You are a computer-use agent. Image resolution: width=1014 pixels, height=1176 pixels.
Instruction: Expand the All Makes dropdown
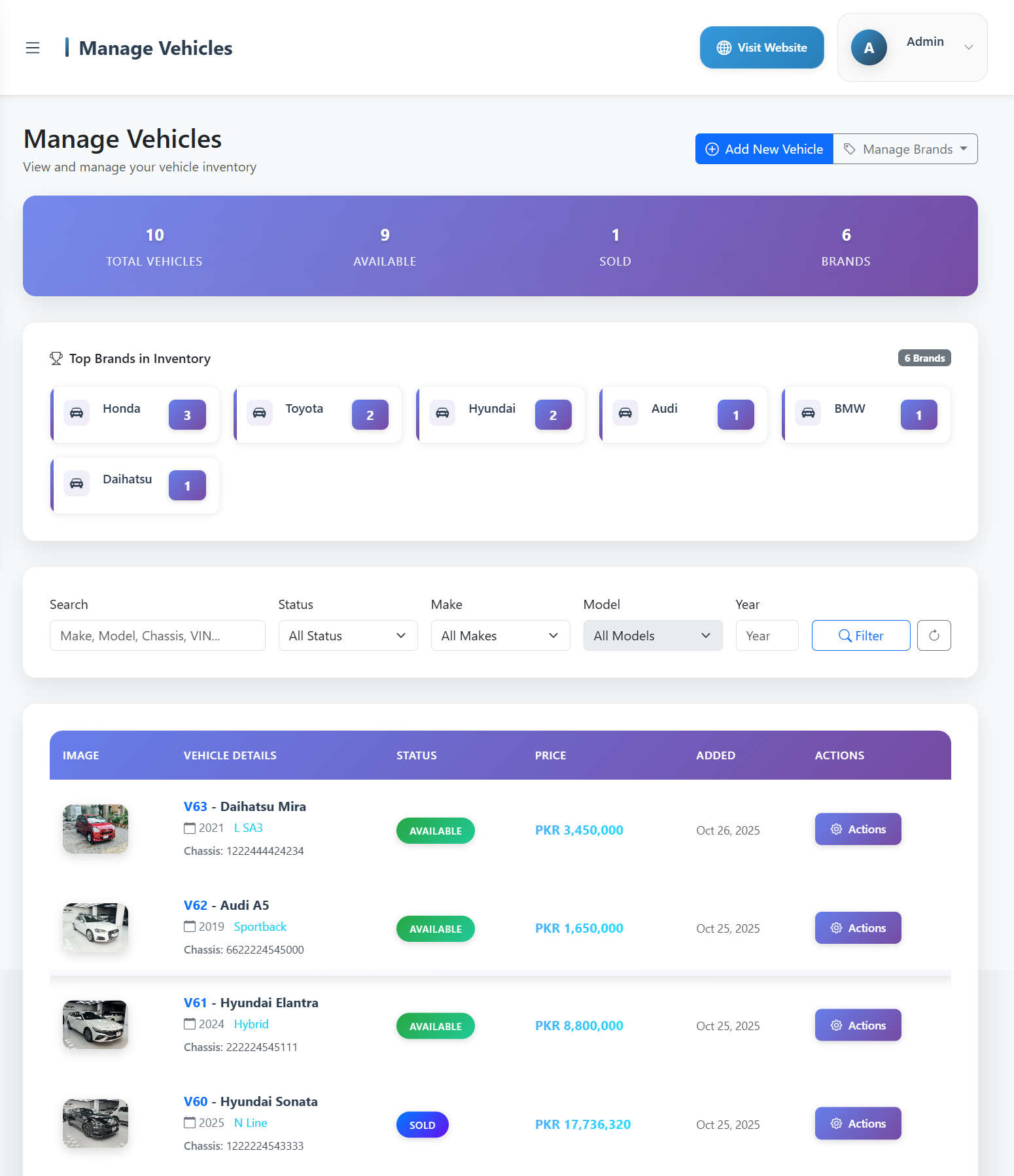click(500, 635)
